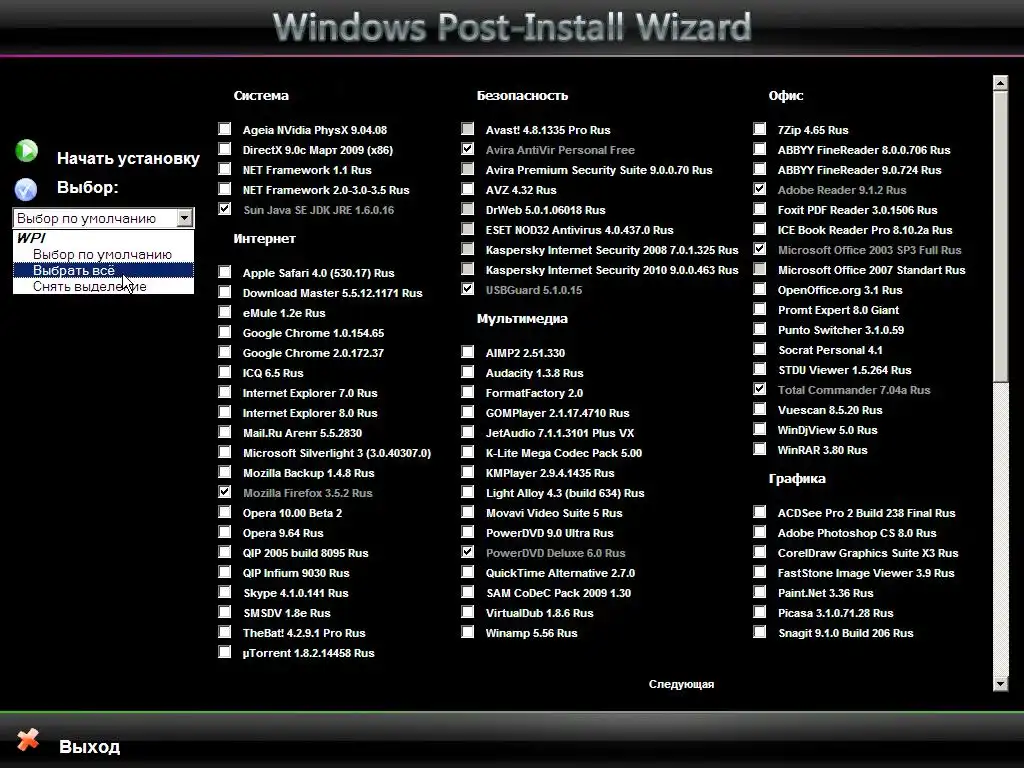Check AIMP2 2.51.330

pyautogui.click(x=468, y=352)
